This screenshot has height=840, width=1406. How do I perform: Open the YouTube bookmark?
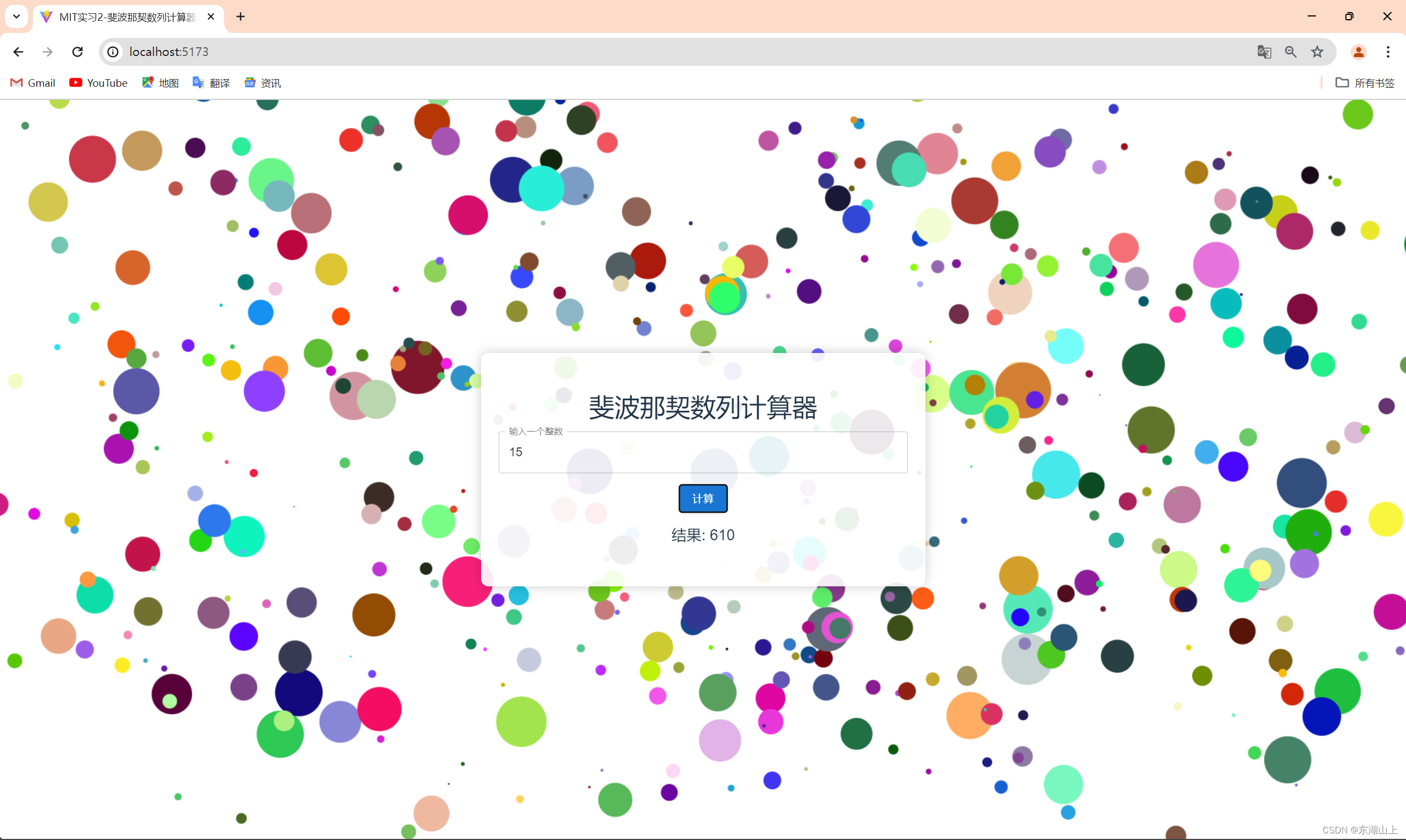click(98, 83)
